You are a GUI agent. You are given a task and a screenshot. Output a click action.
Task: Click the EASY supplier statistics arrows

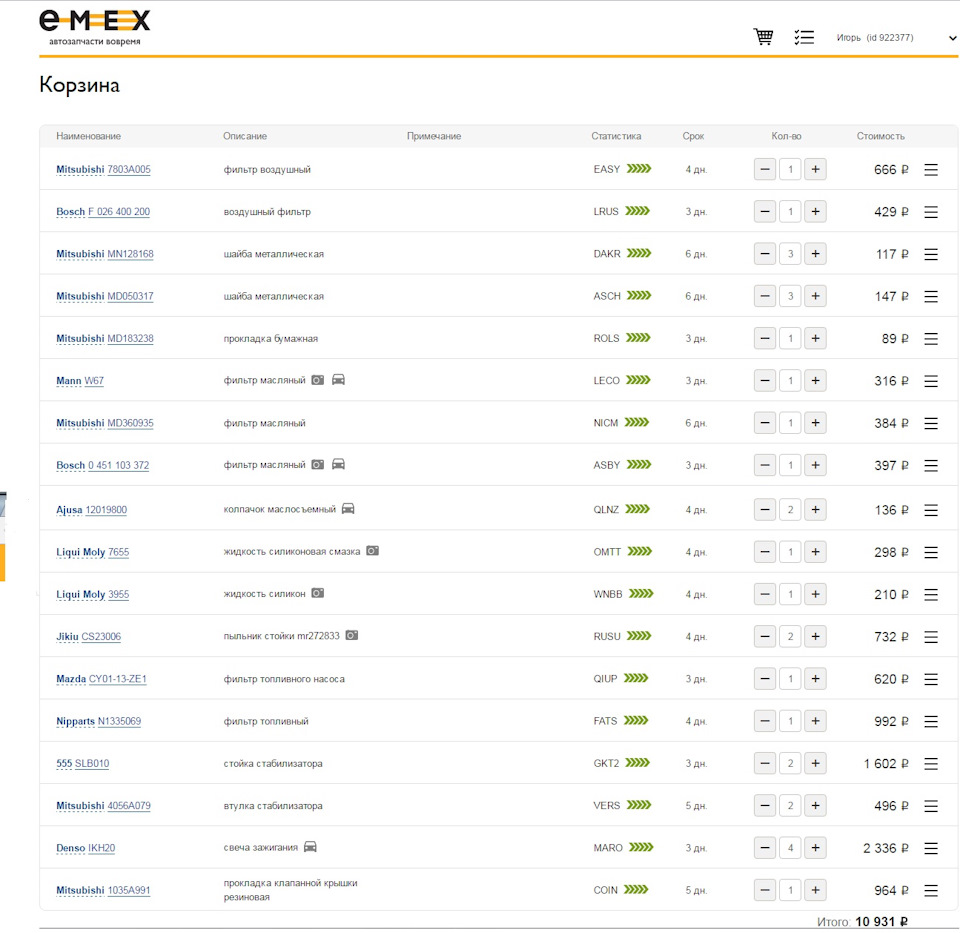639,168
